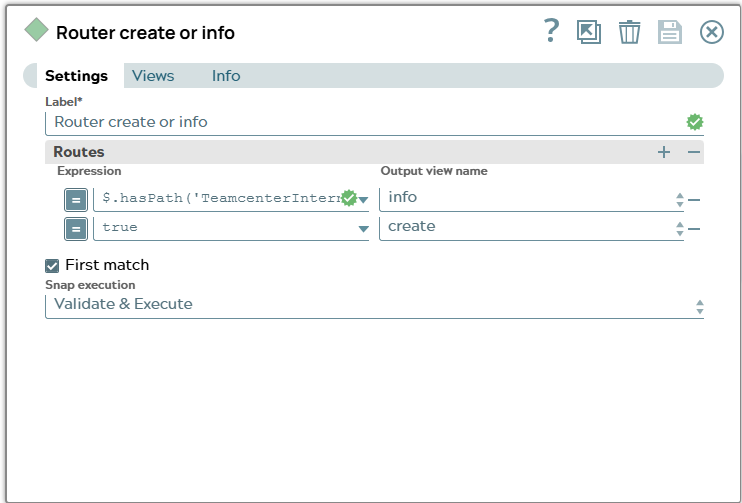Viewport: 742px width, 503px height.
Task: Save settings with the floppy disk icon
Action: (670, 32)
